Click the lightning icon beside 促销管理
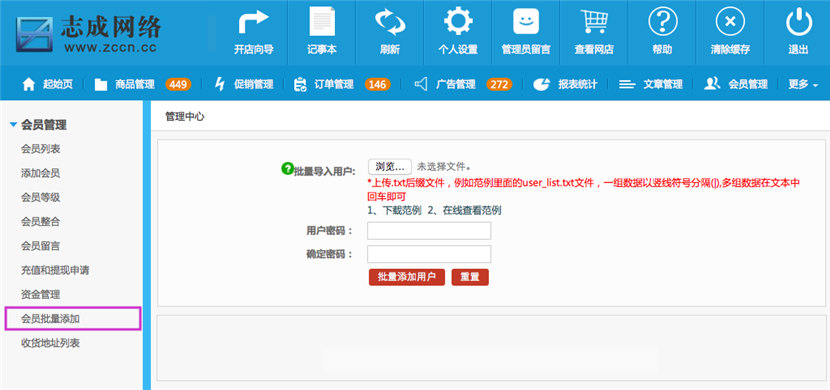 [220, 84]
